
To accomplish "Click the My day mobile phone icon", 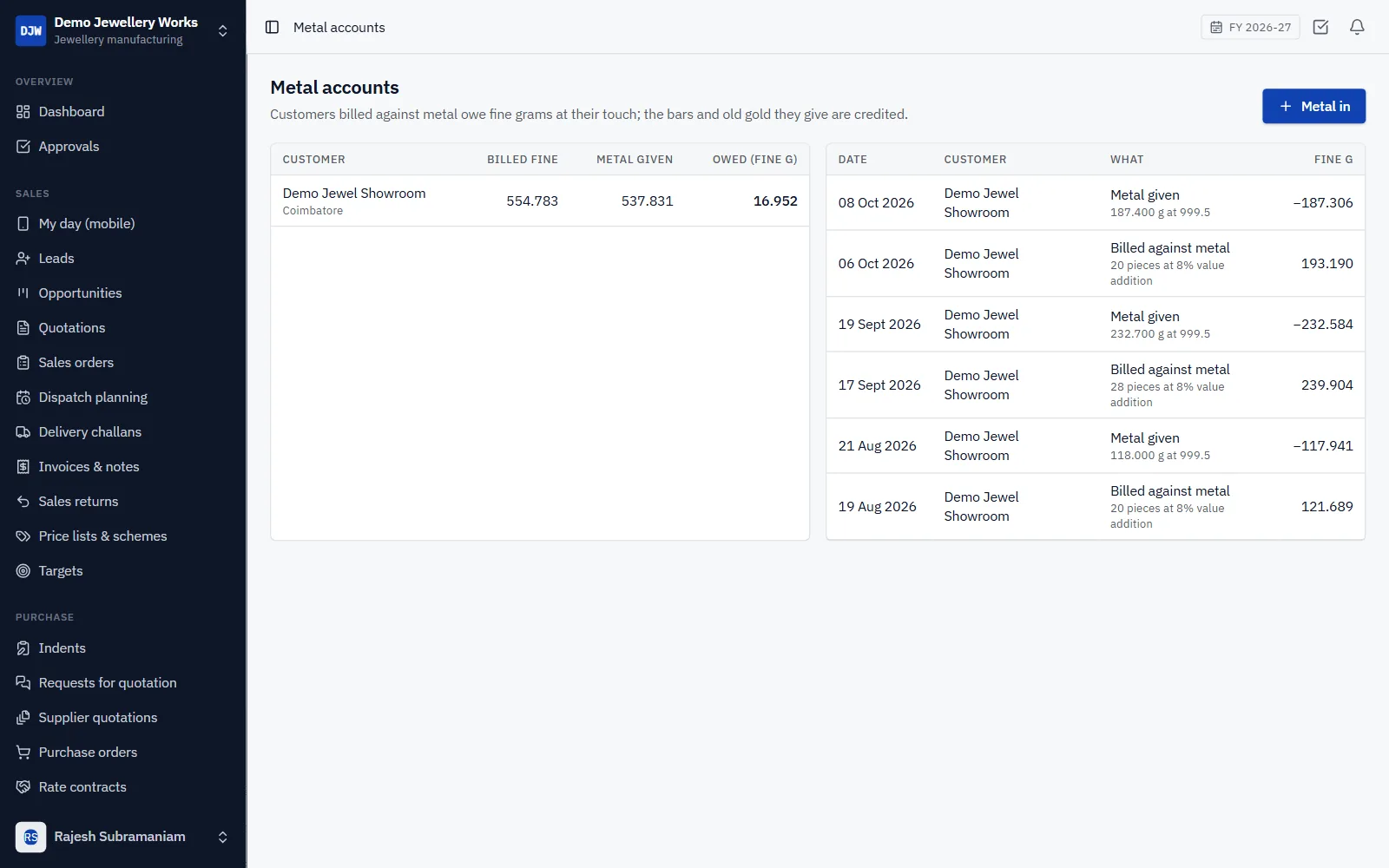I will [23, 224].
